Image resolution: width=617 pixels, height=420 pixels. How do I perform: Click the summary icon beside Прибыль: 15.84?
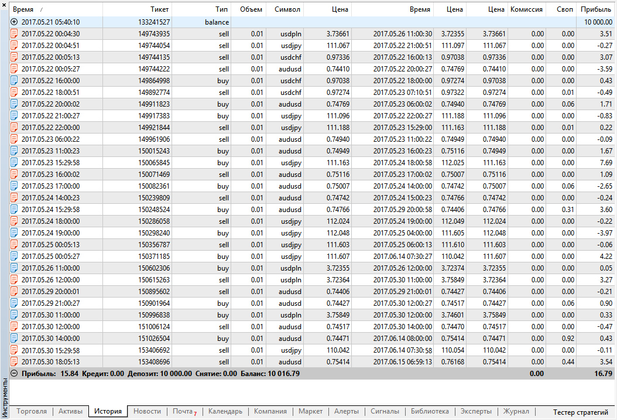(14, 373)
